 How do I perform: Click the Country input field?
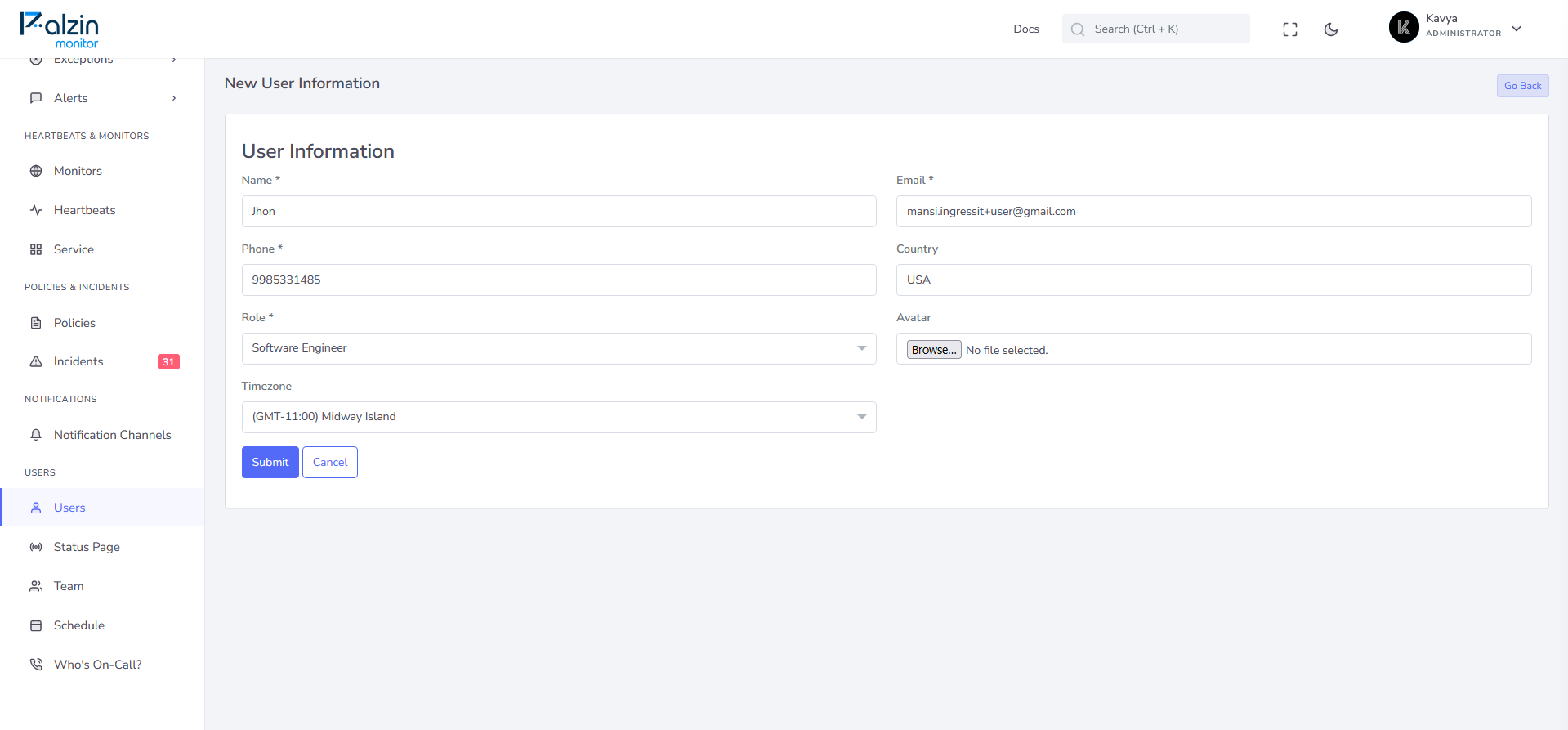point(1213,280)
